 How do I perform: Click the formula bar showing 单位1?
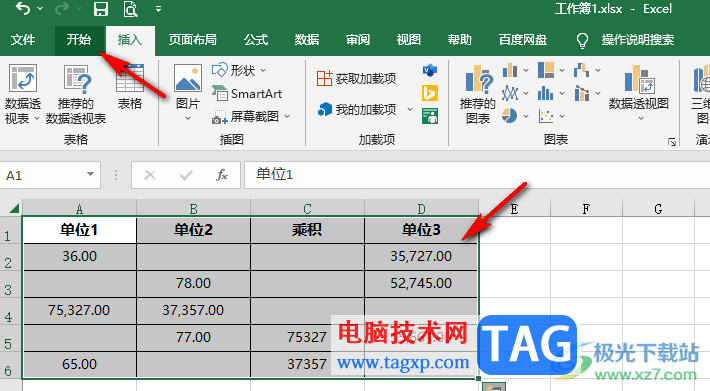477,175
